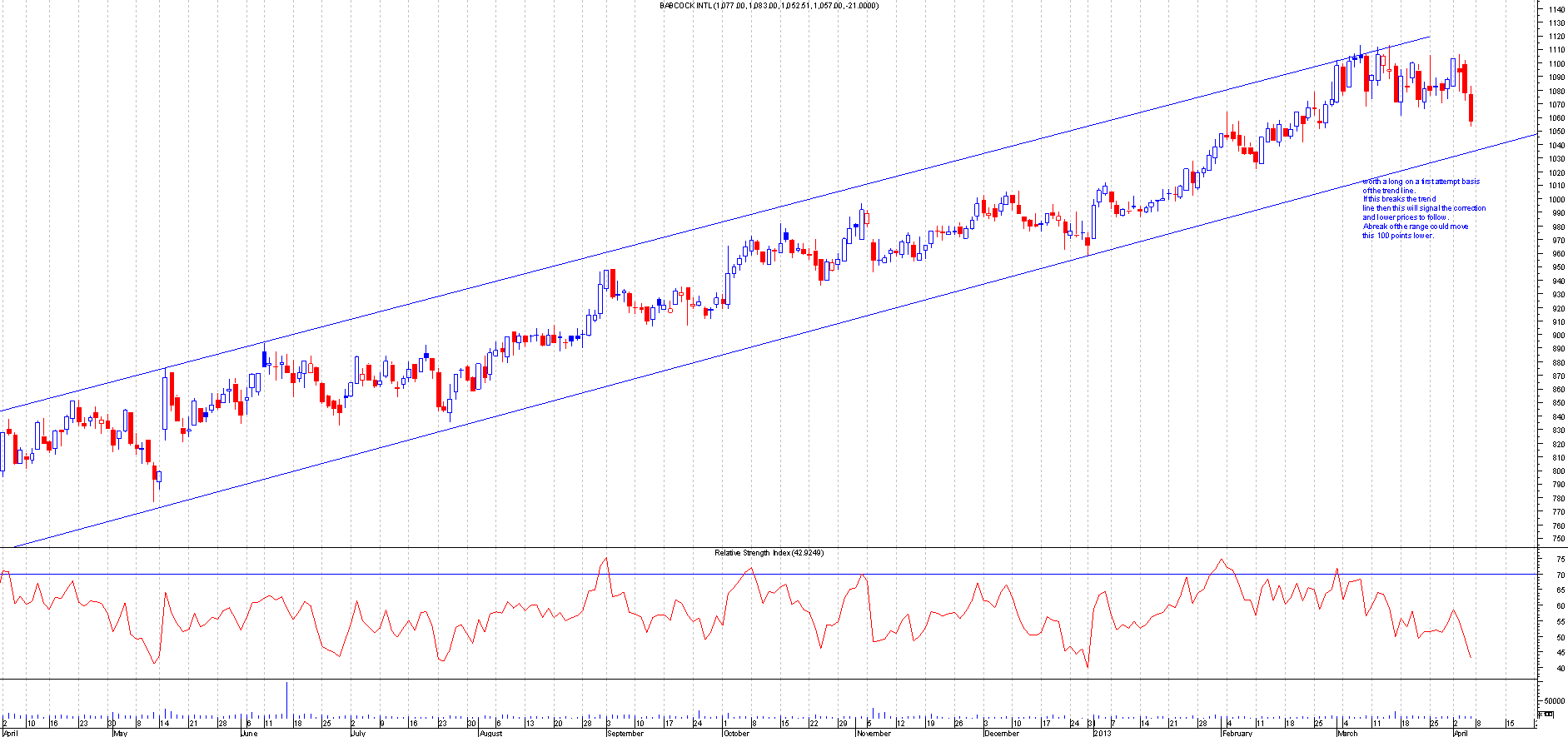
Task: Select right end of lower channel trendline
Action: [x=1536, y=135]
